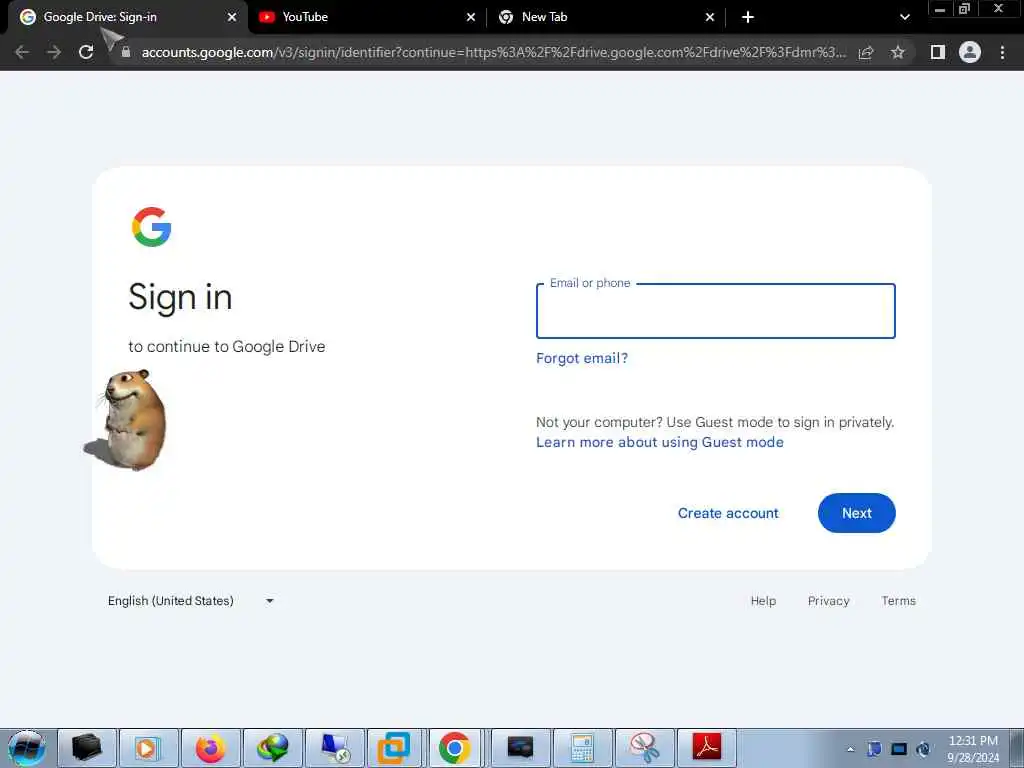Launch the media player taskbar icon
This screenshot has width=1024, height=768.
click(x=148, y=748)
